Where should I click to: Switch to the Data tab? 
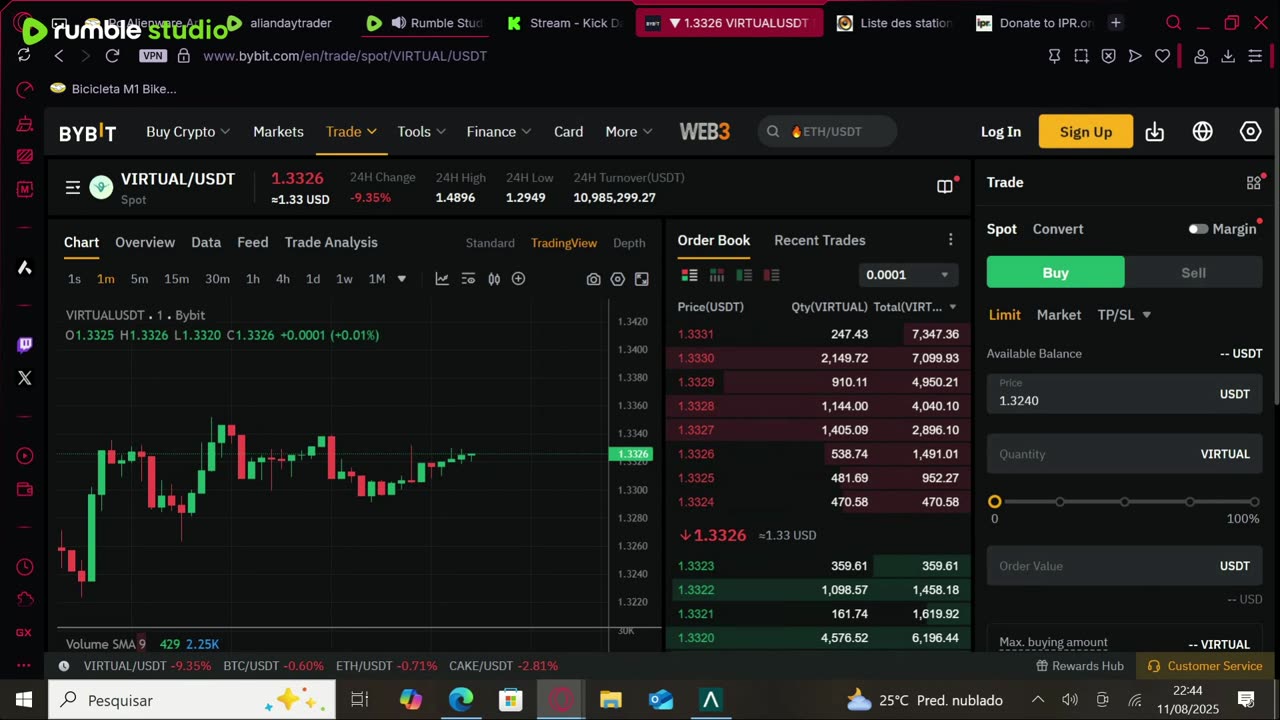(x=206, y=242)
